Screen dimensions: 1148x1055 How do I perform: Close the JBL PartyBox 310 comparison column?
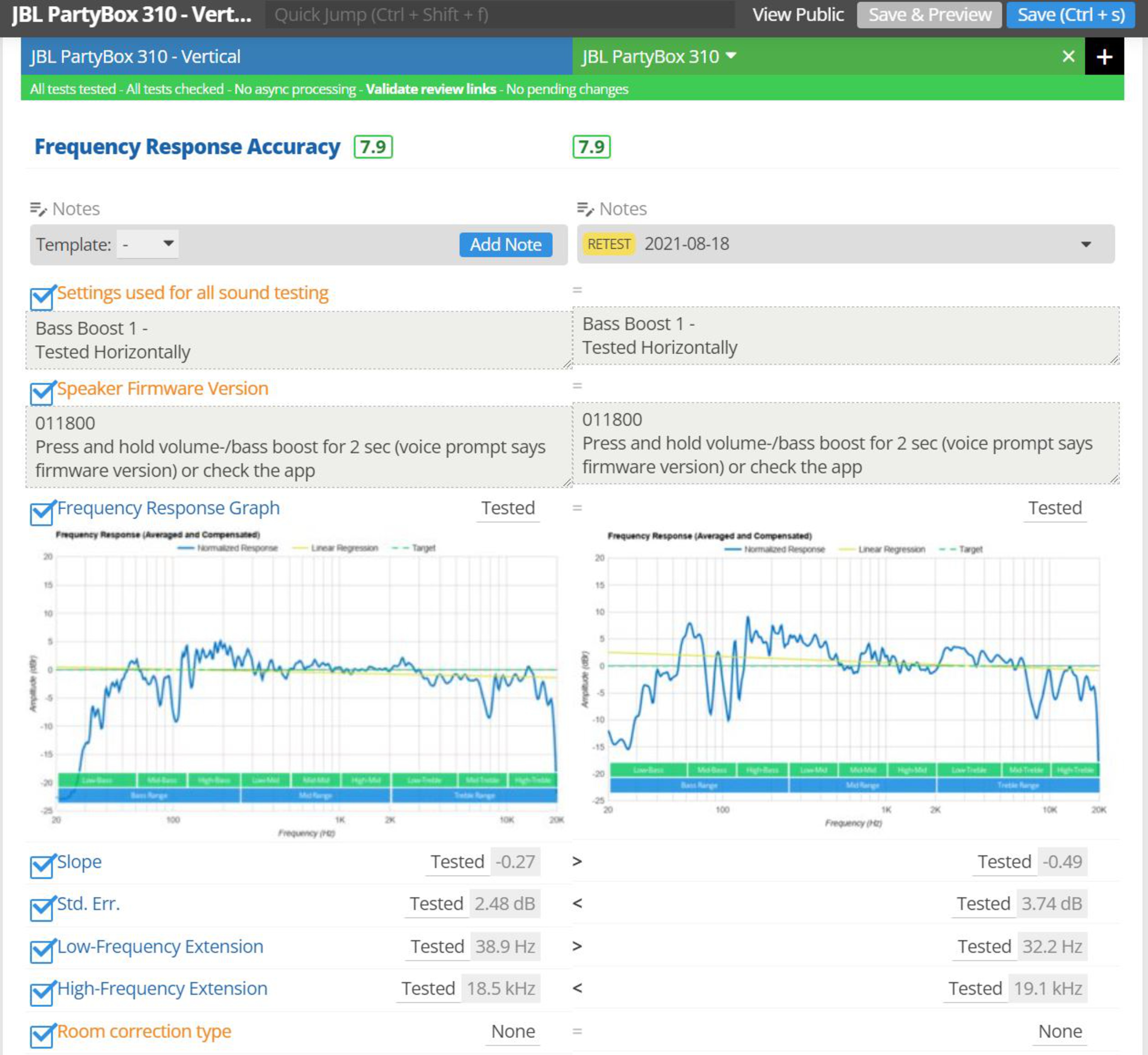1068,57
